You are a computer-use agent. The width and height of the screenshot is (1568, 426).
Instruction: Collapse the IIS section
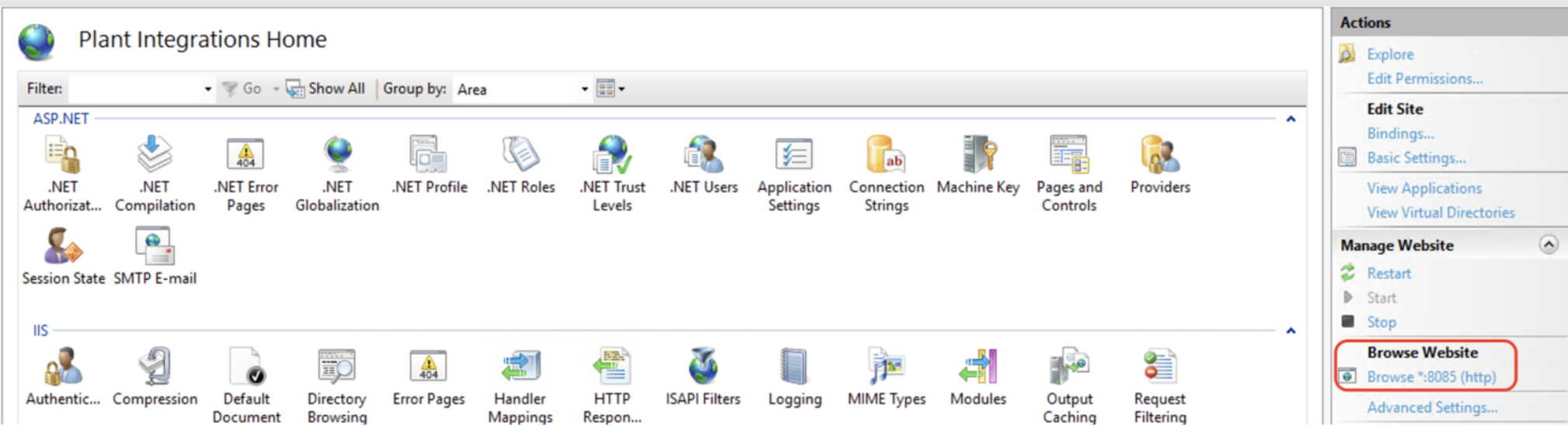(x=1291, y=331)
